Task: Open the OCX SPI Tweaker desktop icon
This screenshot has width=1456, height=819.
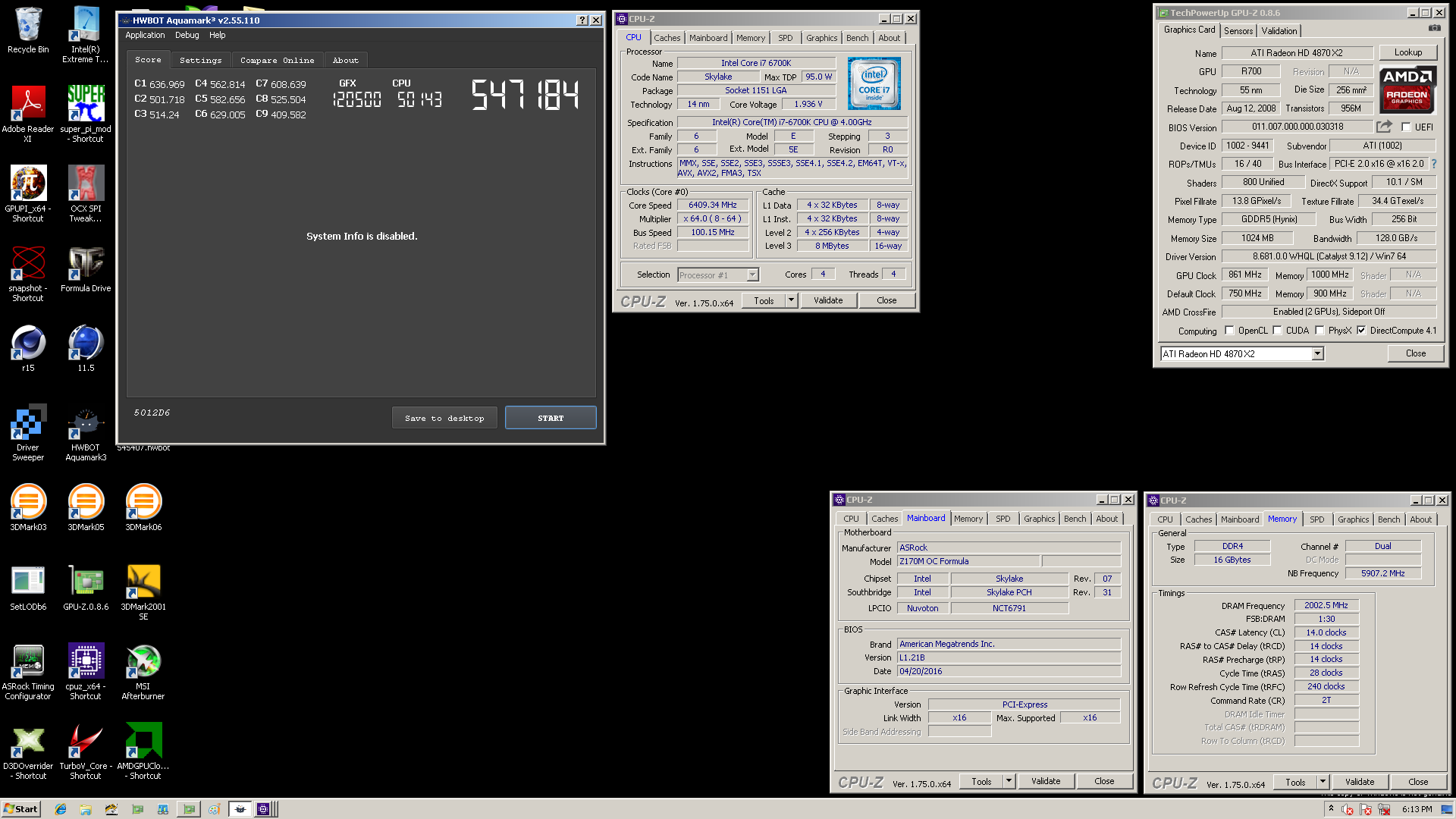Action: (86, 193)
